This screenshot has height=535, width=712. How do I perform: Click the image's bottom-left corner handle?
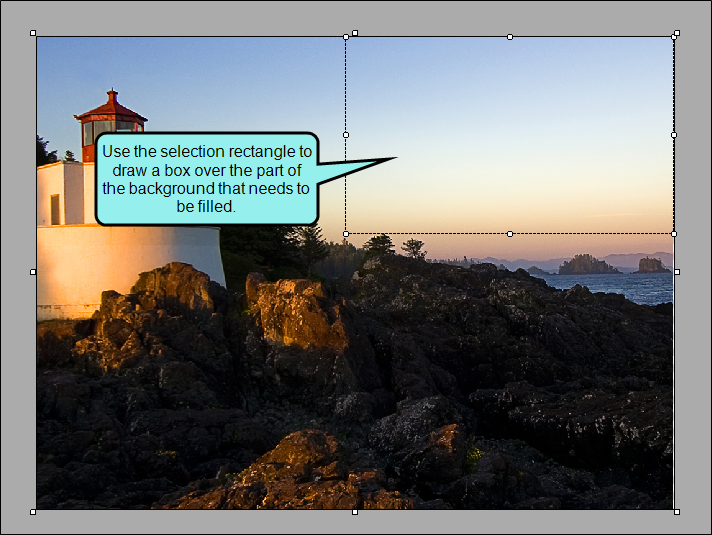tap(33, 512)
